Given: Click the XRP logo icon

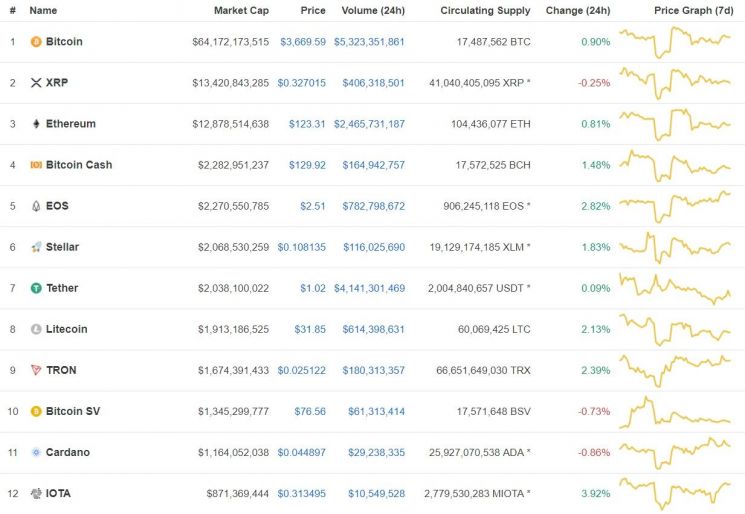Looking at the screenshot, I should point(36,83).
